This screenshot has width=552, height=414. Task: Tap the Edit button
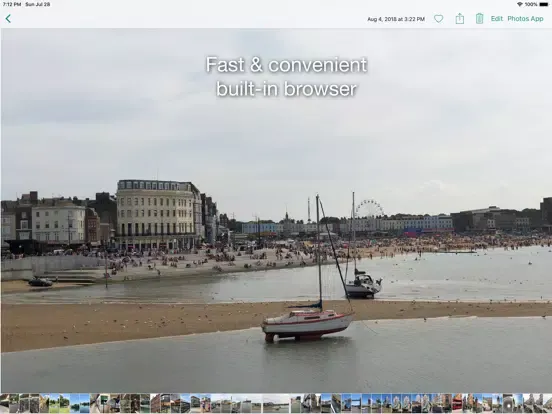coord(497,19)
